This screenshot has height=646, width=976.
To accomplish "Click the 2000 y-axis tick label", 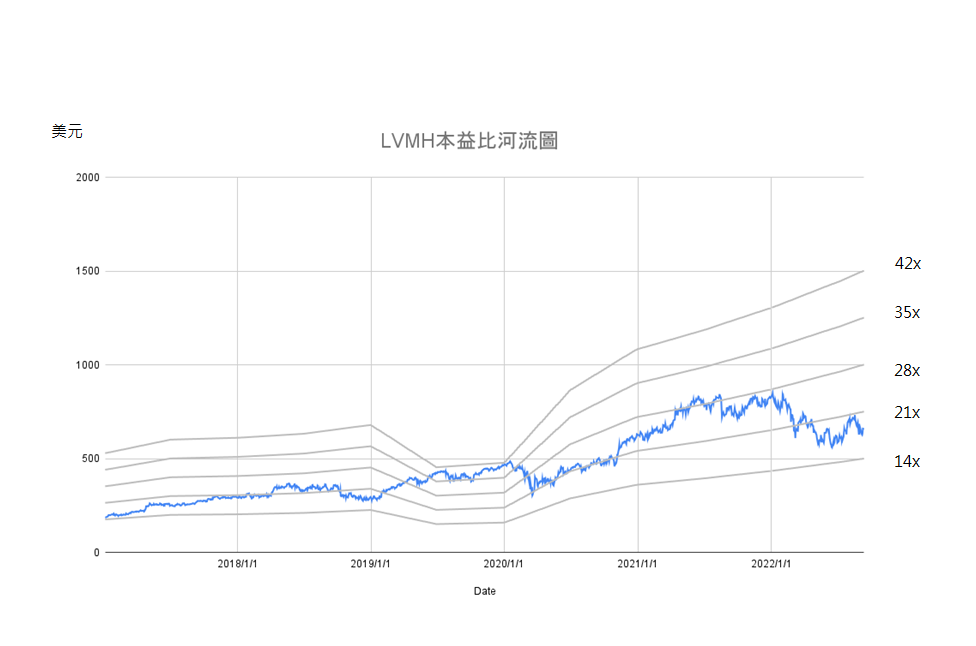I will tap(87, 178).
